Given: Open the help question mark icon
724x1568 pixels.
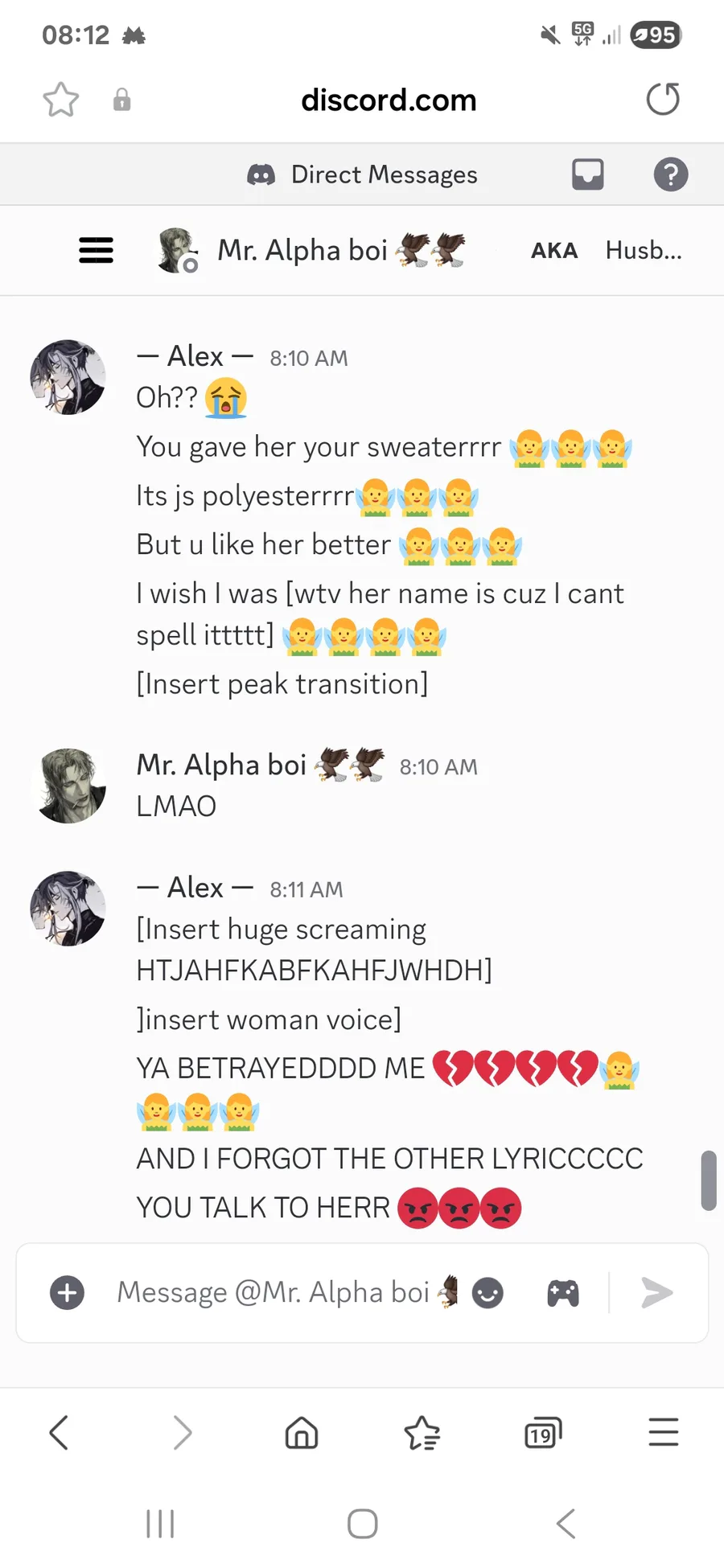Looking at the screenshot, I should tap(671, 174).
